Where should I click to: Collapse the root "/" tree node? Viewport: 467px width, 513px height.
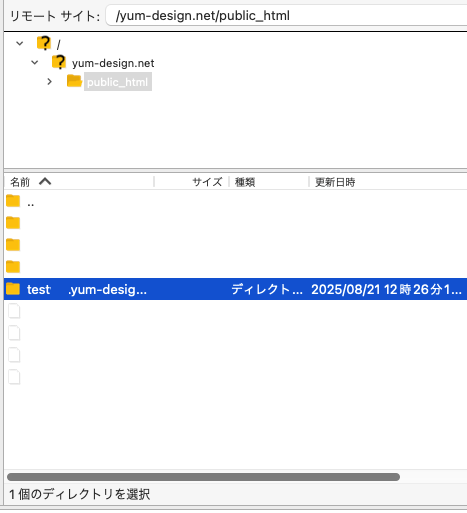[x=20, y=43]
